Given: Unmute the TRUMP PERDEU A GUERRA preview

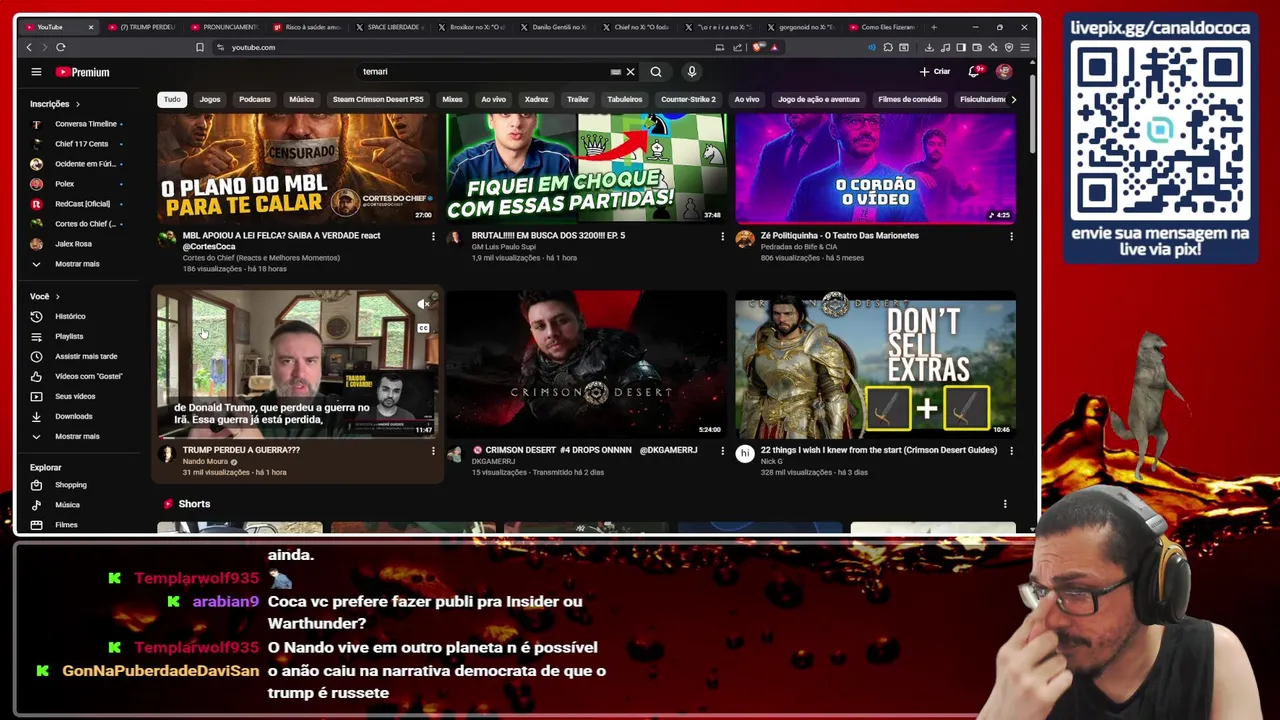Looking at the screenshot, I should (x=423, y=304).
